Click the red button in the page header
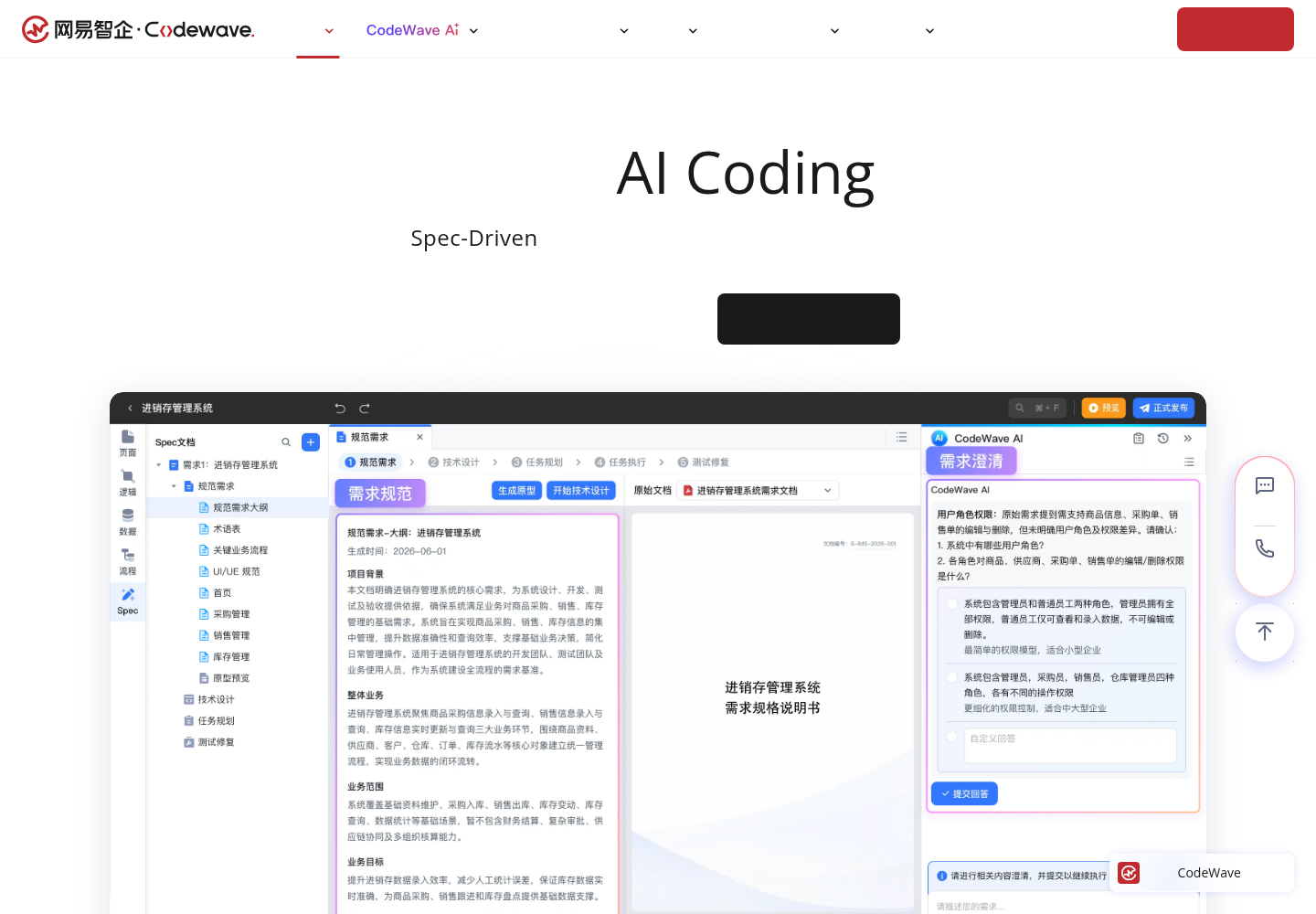Screen dimensions: 1316x914 (x=1236, y=29)
